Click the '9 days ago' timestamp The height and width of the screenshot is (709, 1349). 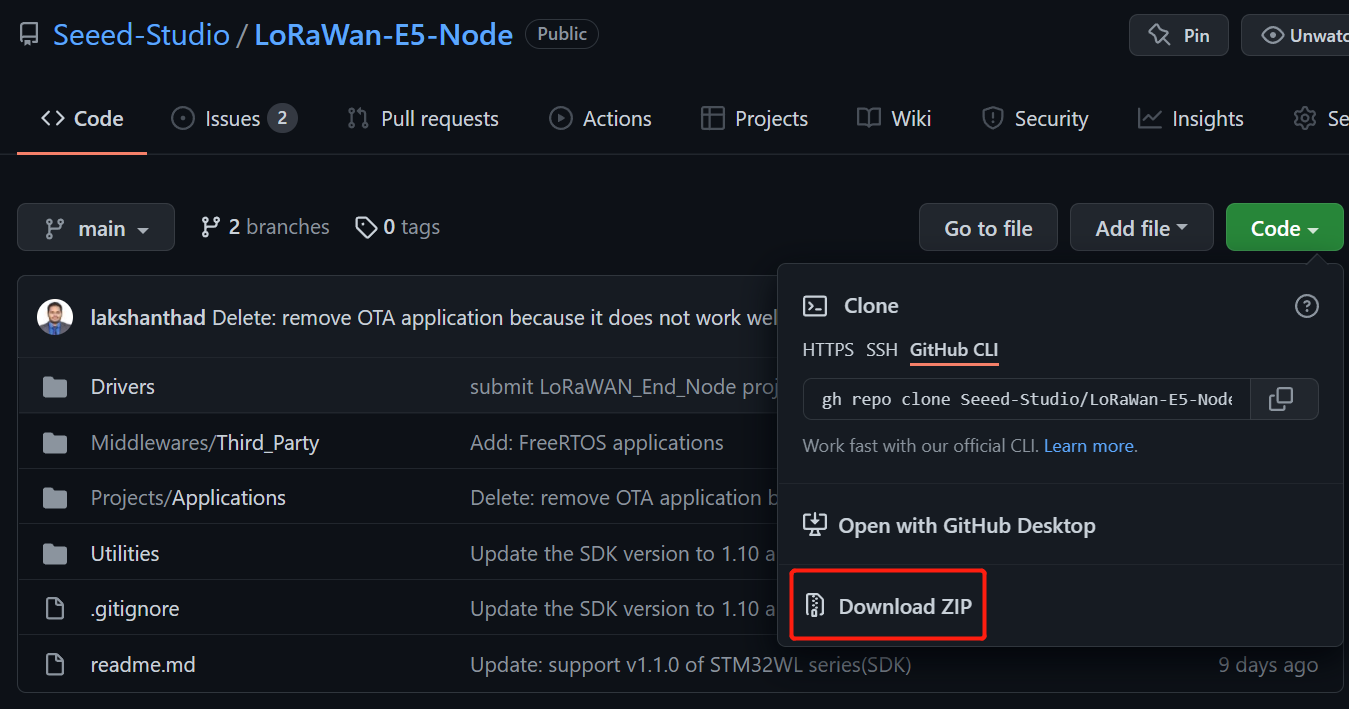[1268, 665]
